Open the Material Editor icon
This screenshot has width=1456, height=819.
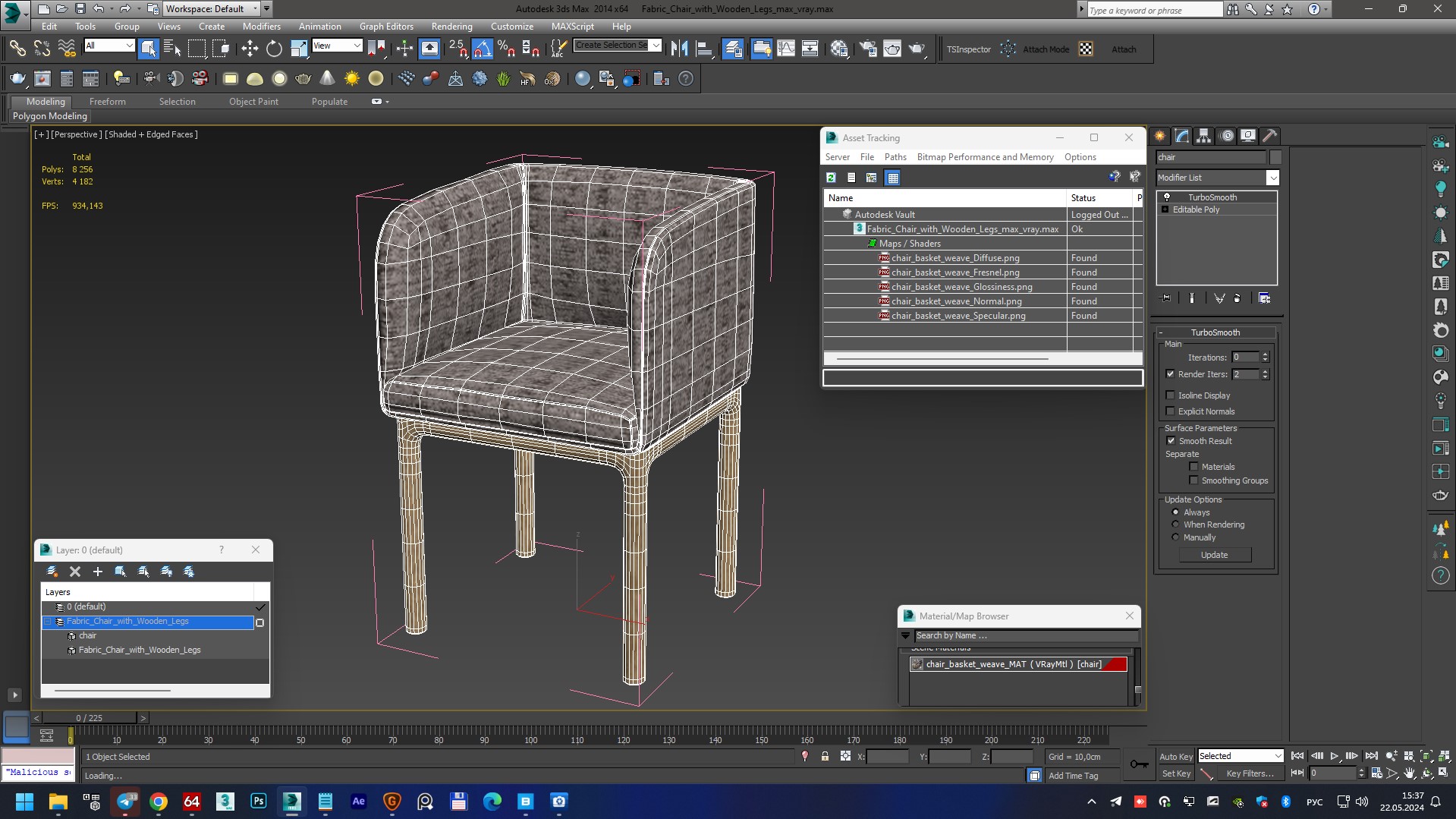click(838, 49)
